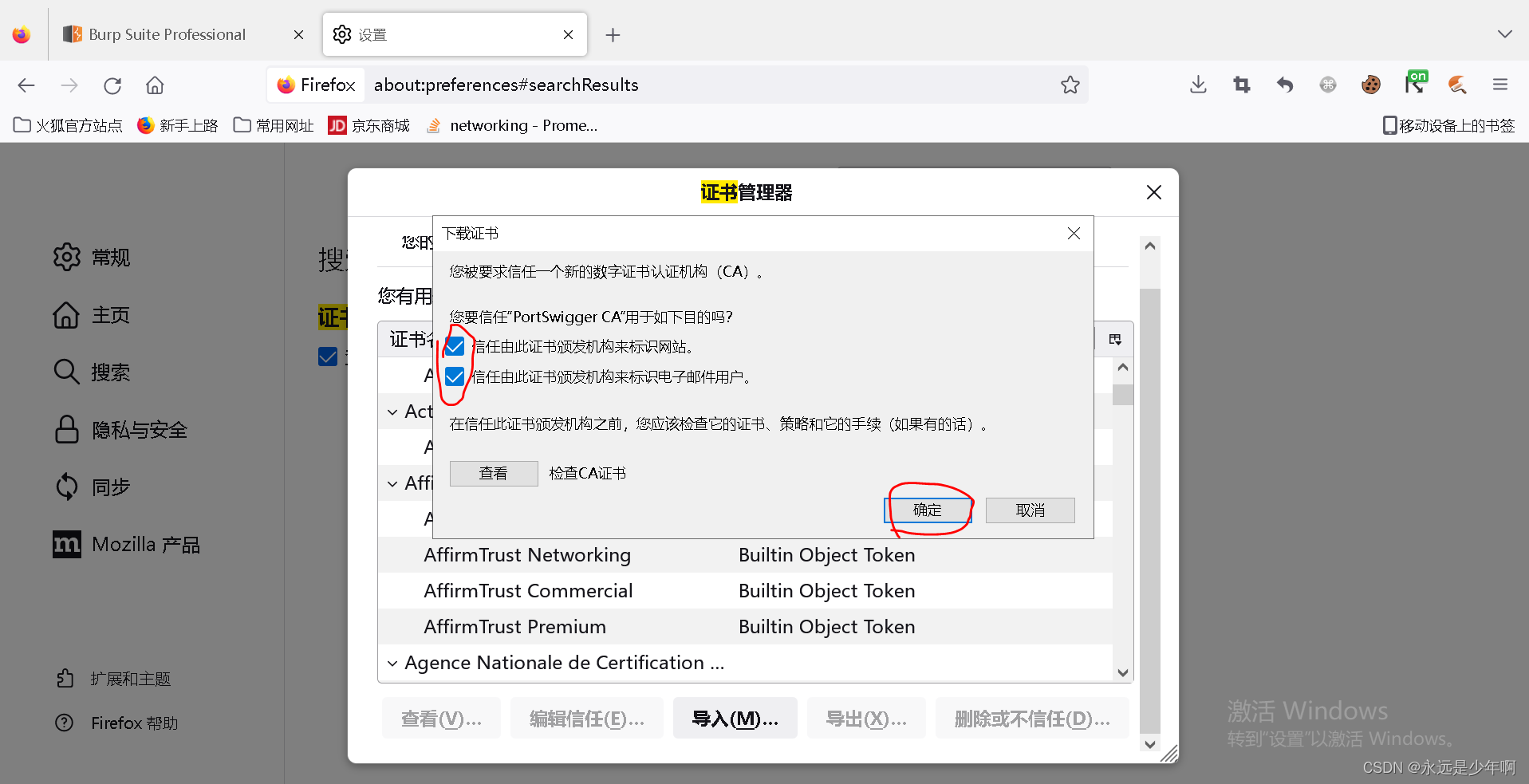Open the home page icon
The image size is (1529, 784).
(x=155, y=85)
